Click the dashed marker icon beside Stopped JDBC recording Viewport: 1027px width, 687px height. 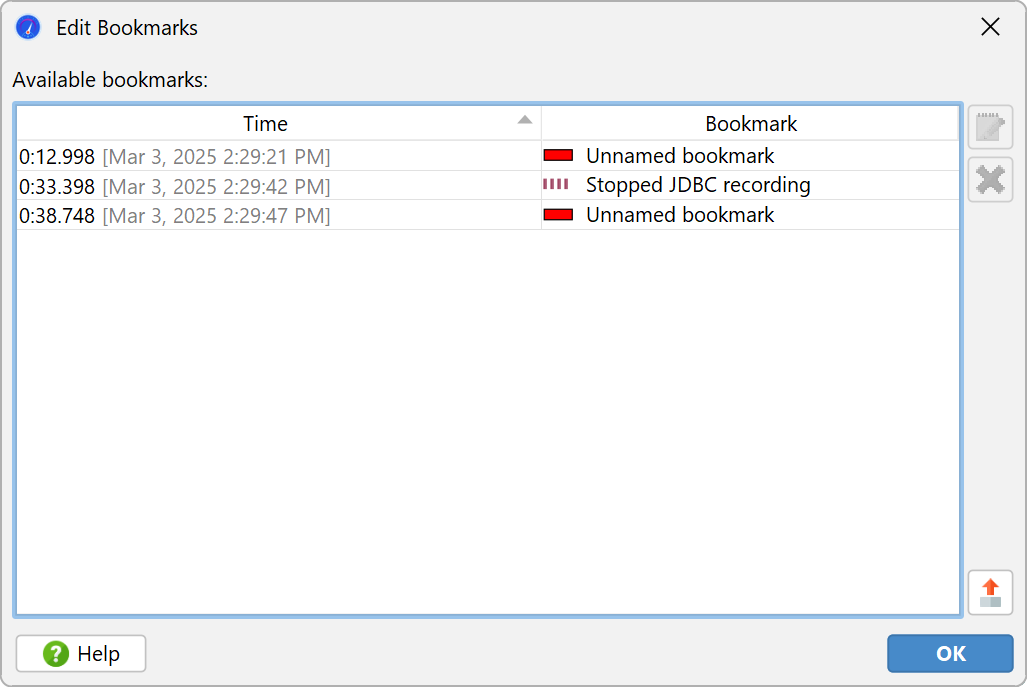(556, 185)
